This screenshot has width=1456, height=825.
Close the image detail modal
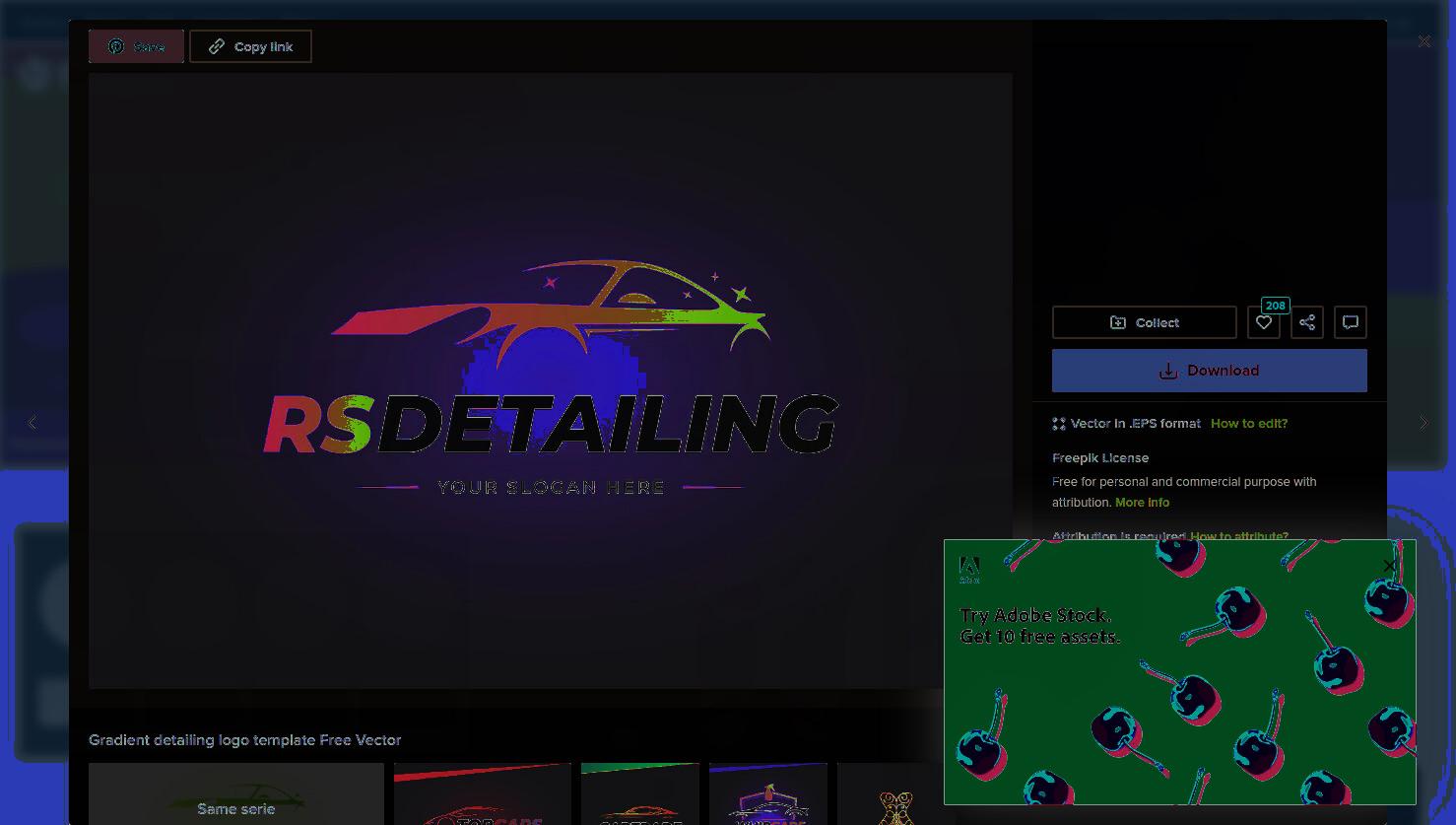1423,41
